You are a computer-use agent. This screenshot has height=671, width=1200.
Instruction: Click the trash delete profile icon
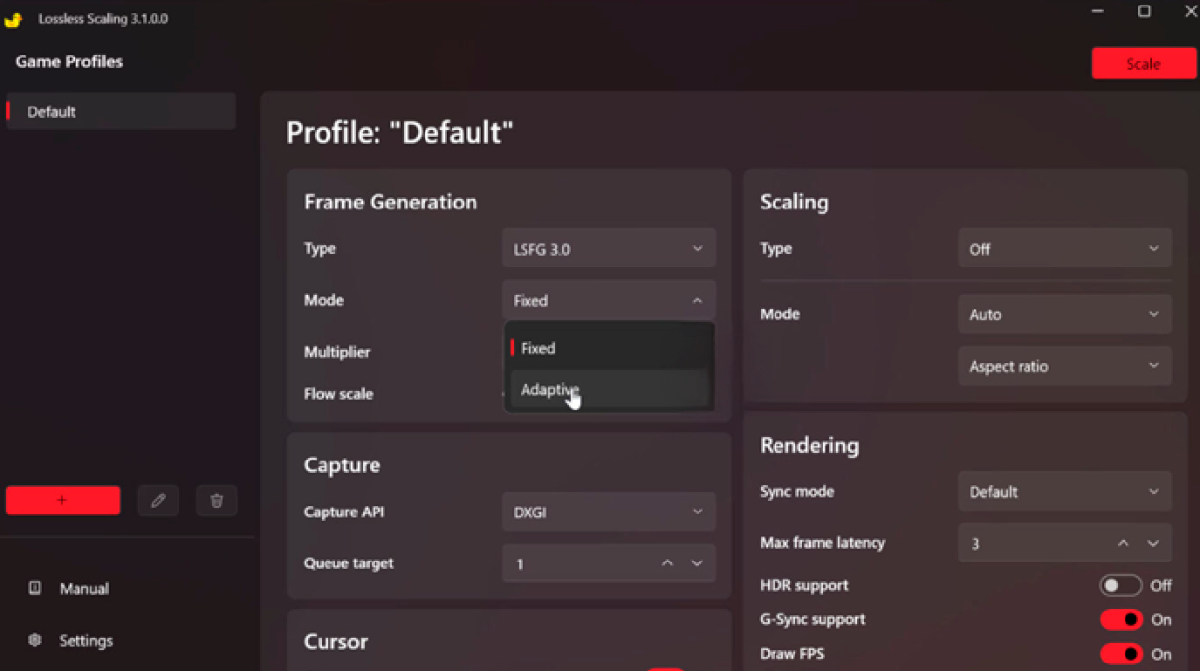217,500
